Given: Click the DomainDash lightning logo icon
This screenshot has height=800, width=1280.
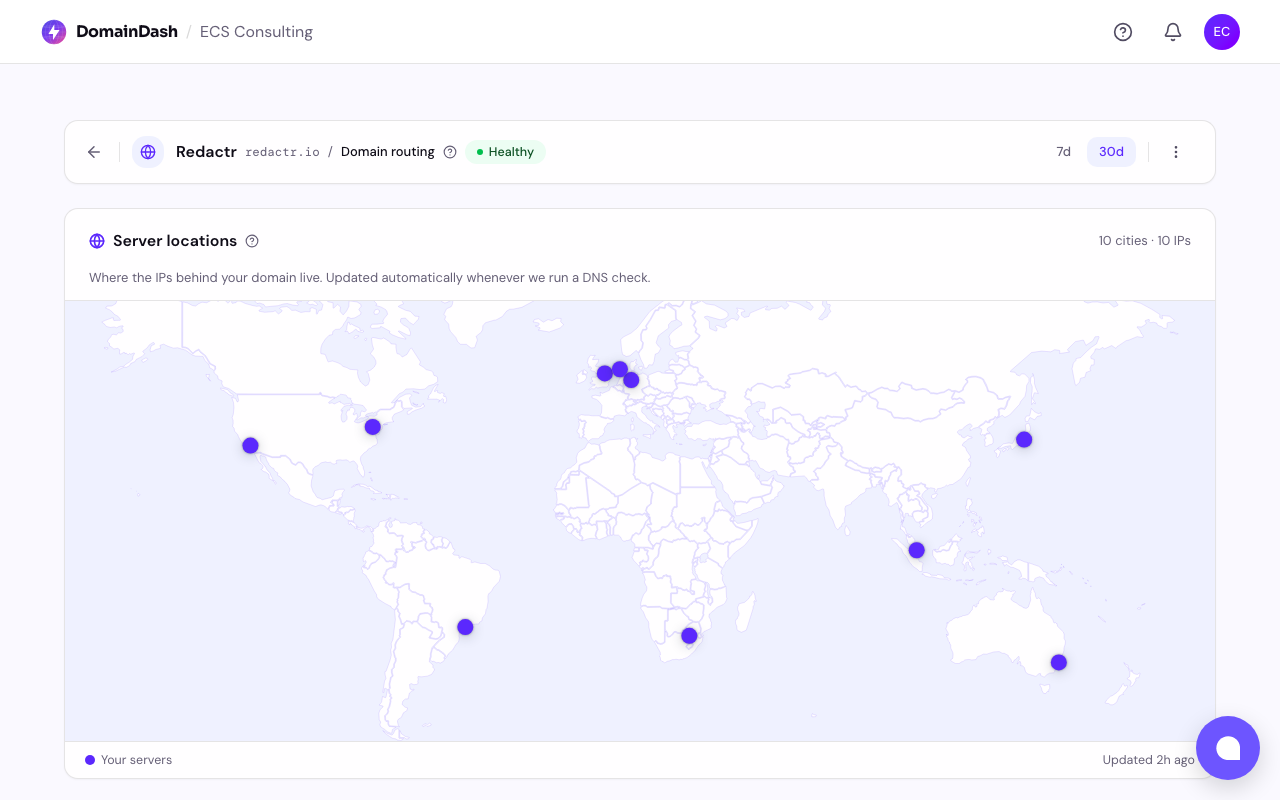Looking at the screenshot, I should (54, 32).
